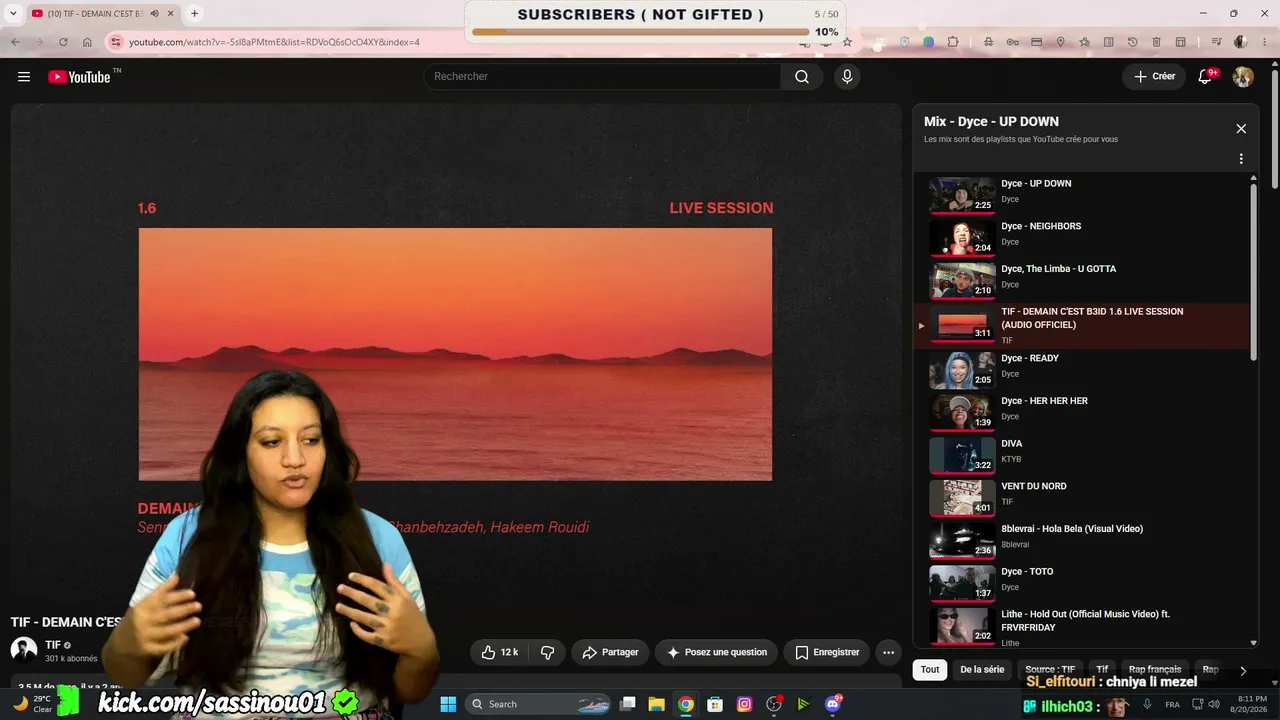
Task: Open a new browser tab
Action: [x=194, y=13]
